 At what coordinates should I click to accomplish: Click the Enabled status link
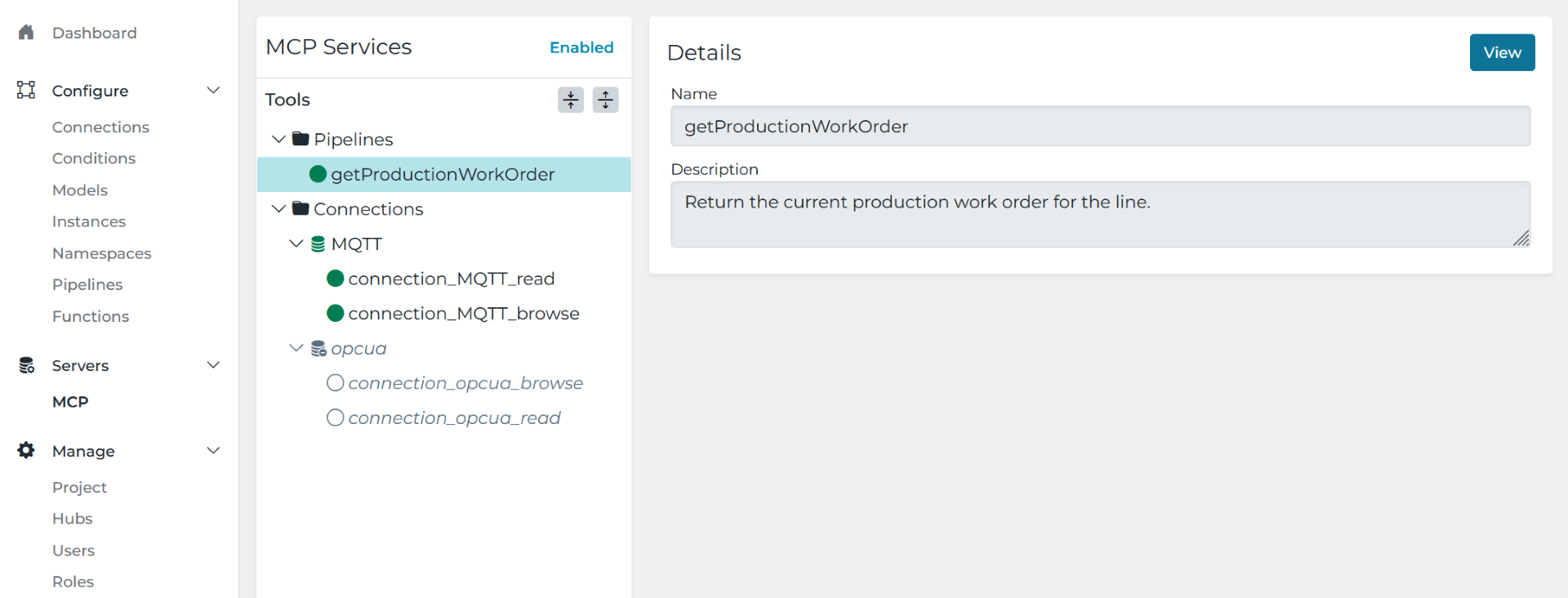581,47
